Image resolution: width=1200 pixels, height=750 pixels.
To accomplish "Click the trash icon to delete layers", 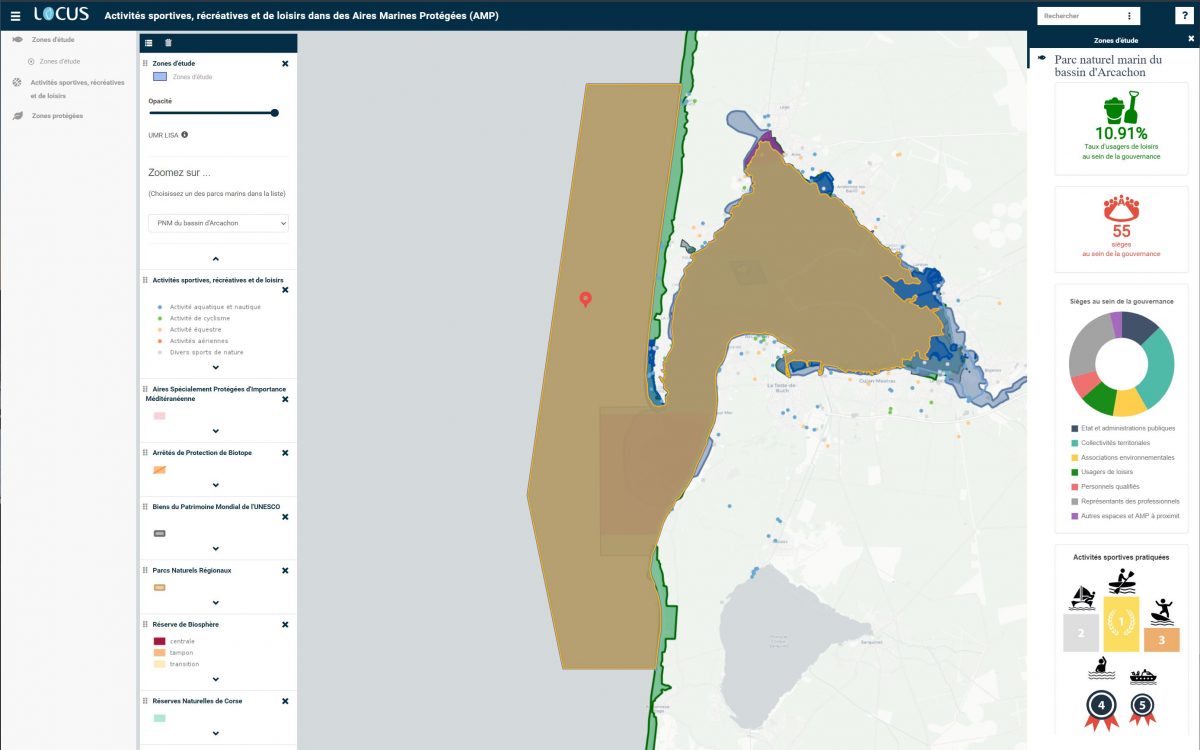I will (168, 42).
